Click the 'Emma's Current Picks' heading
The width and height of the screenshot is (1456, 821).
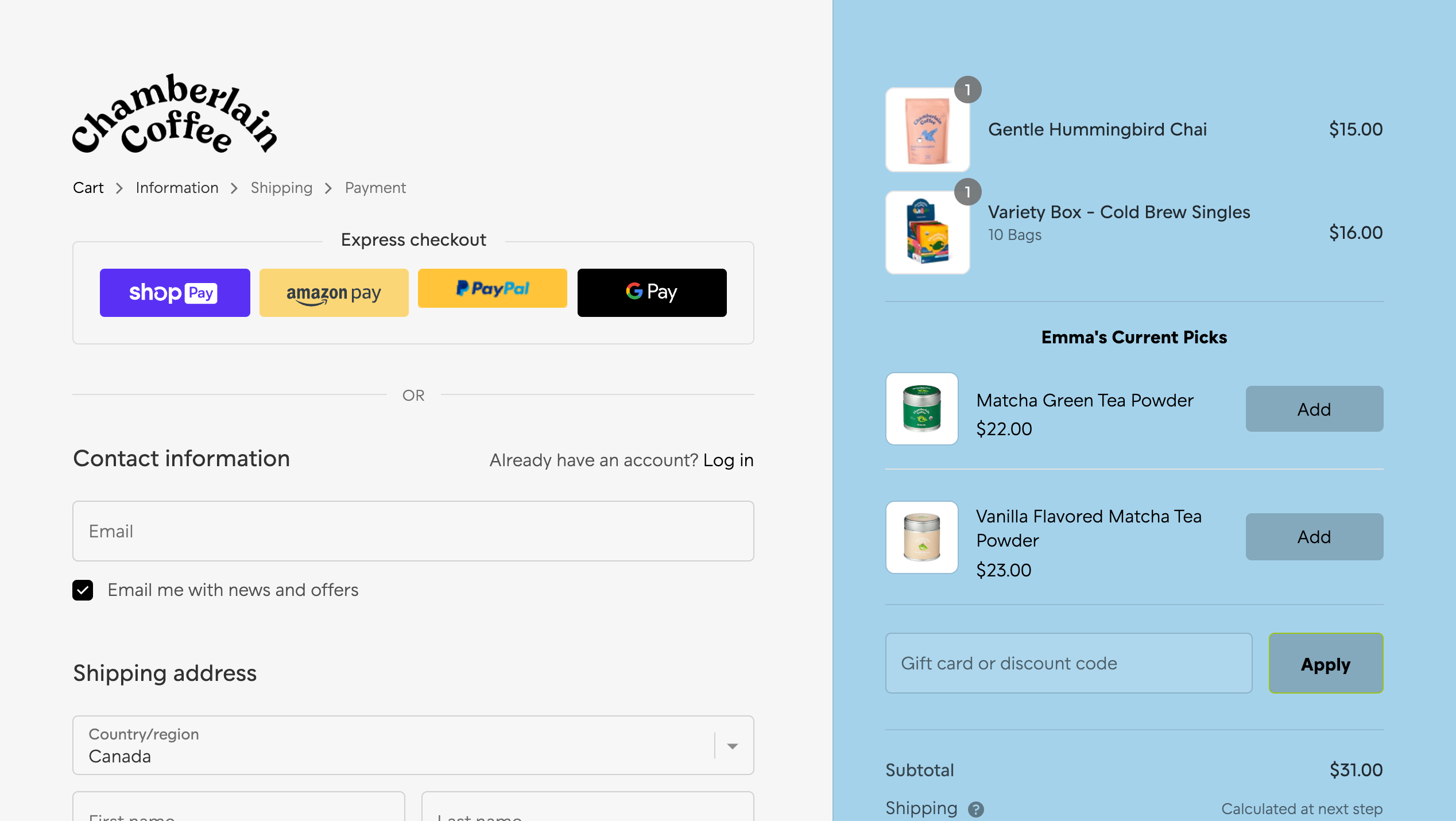click(x=1134, y=337)
